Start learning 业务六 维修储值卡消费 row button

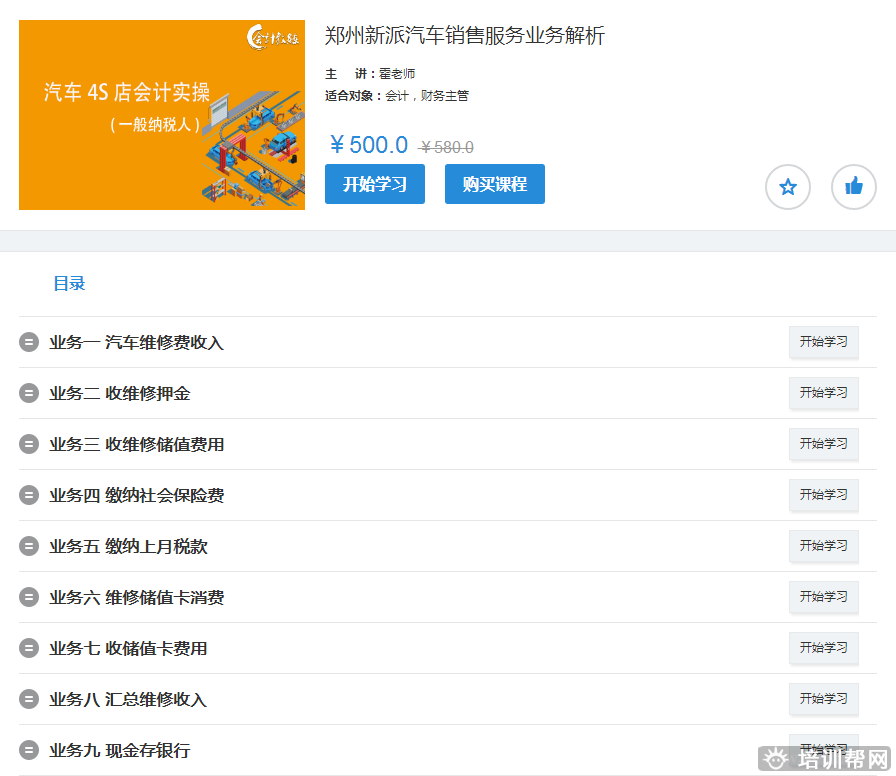point(823,597)
